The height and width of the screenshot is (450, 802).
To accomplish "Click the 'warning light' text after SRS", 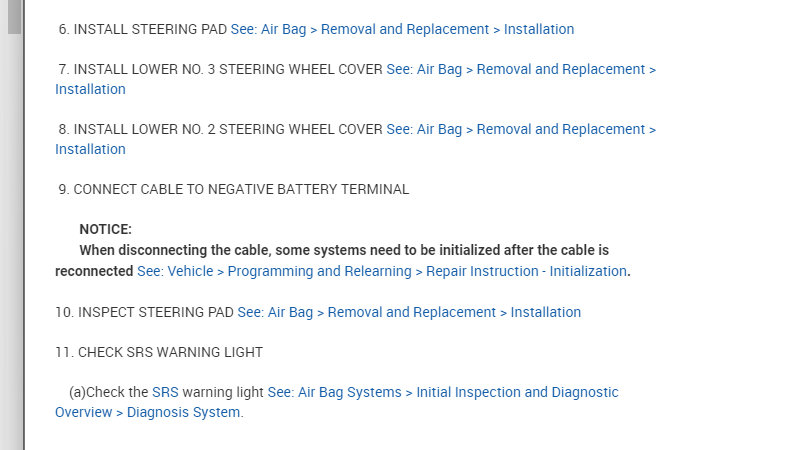I will pos(222,392).
